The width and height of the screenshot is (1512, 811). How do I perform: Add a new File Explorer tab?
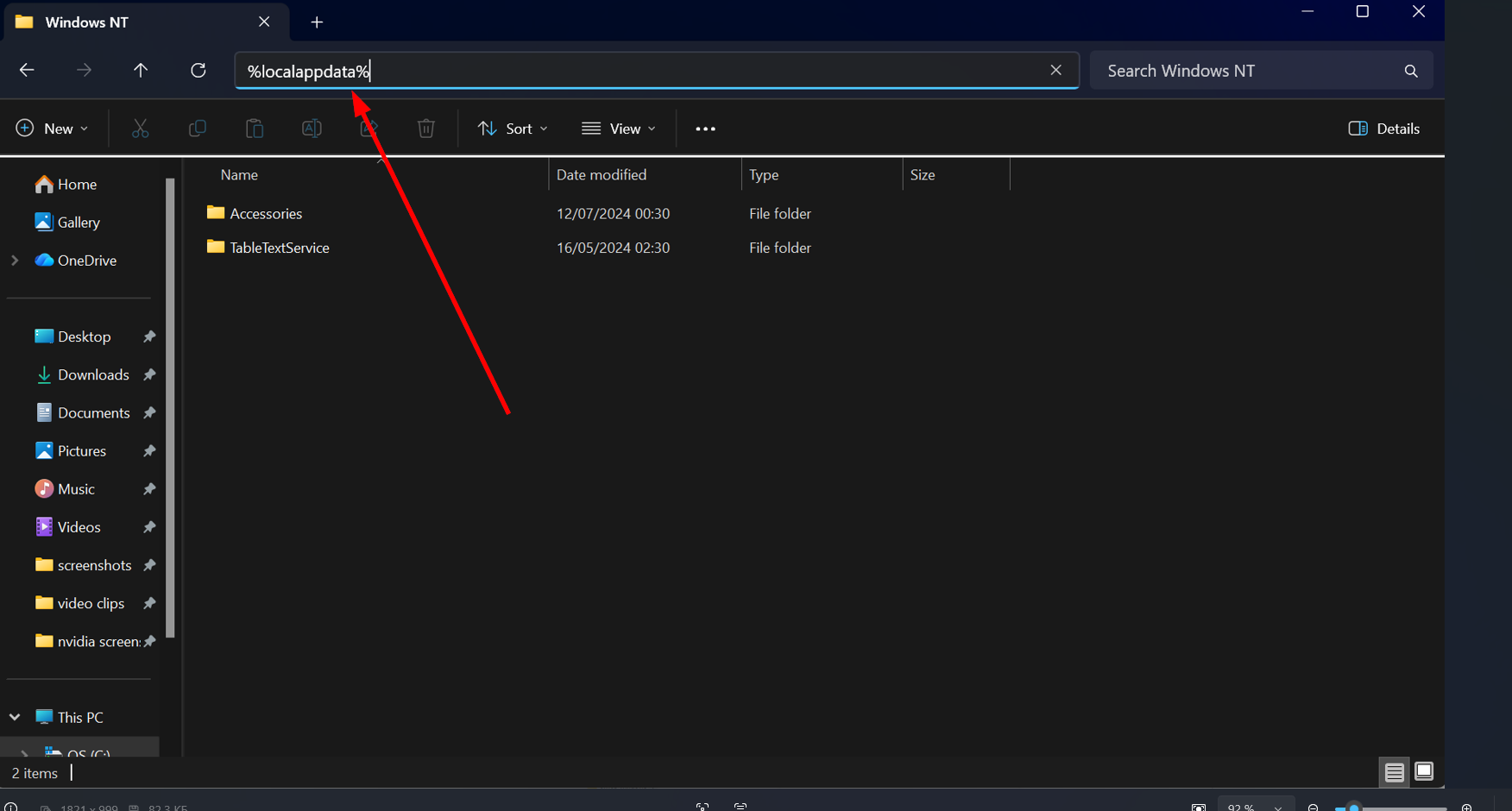[x=317, y=22]
